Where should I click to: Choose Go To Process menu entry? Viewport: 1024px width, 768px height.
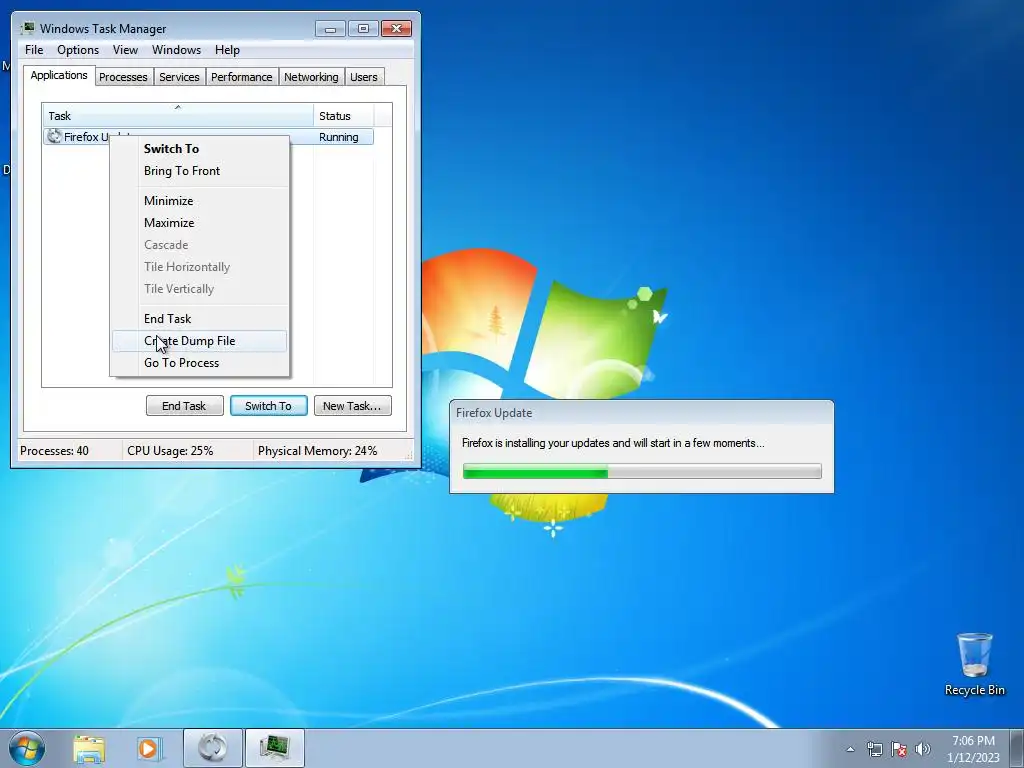[x=200, y=363]
